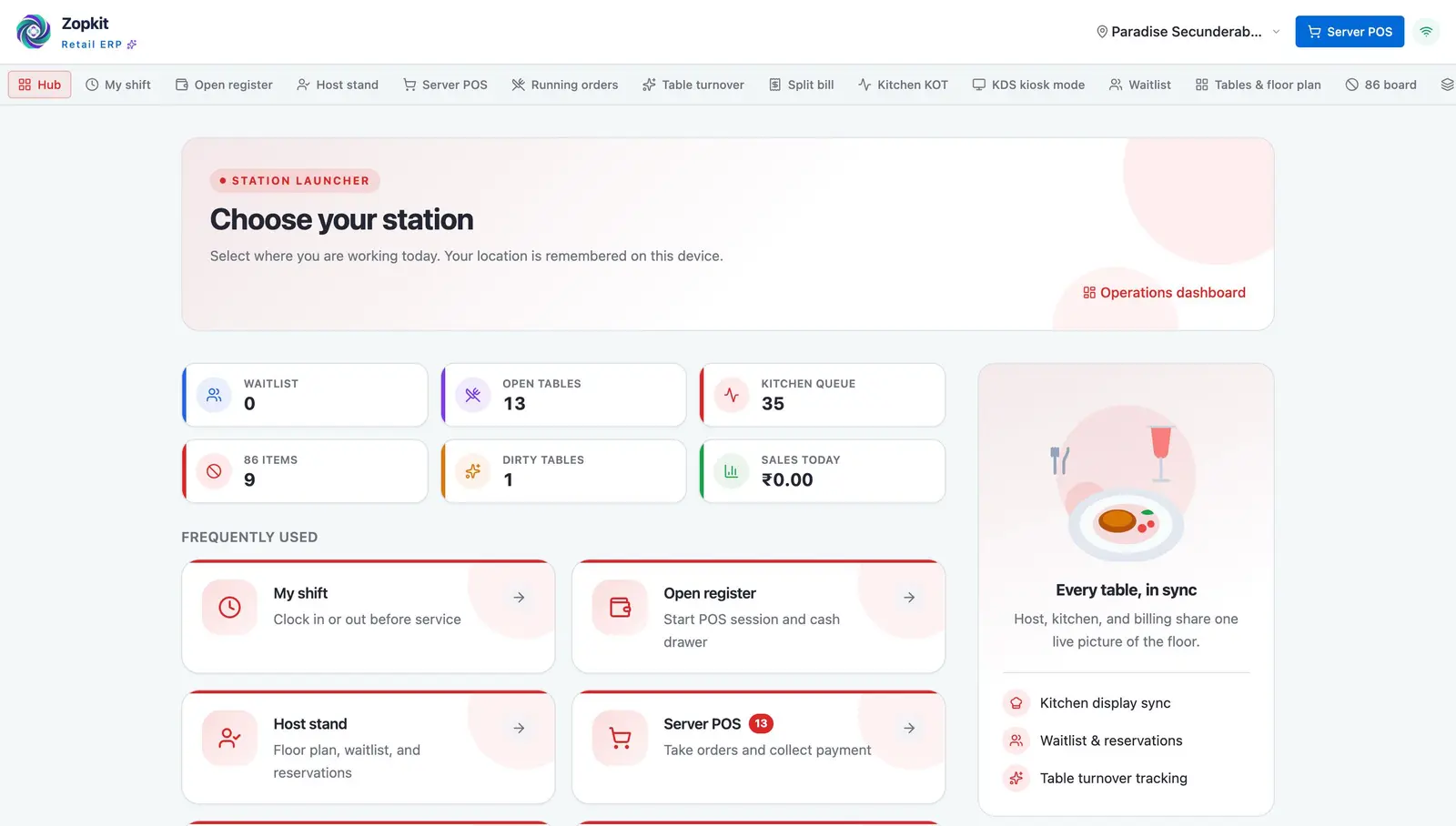Image resolution: width=1456 pixels, height=826 pixels.
Task: Open the Kitchen KOT tab
Action: 903,85
